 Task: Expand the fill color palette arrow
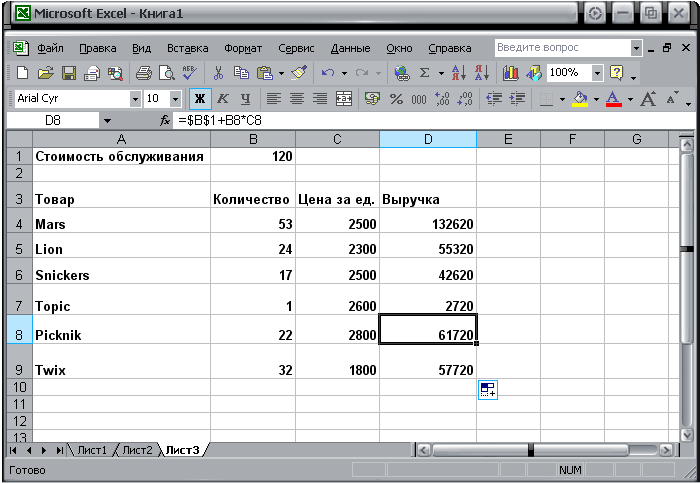(596, 99)
